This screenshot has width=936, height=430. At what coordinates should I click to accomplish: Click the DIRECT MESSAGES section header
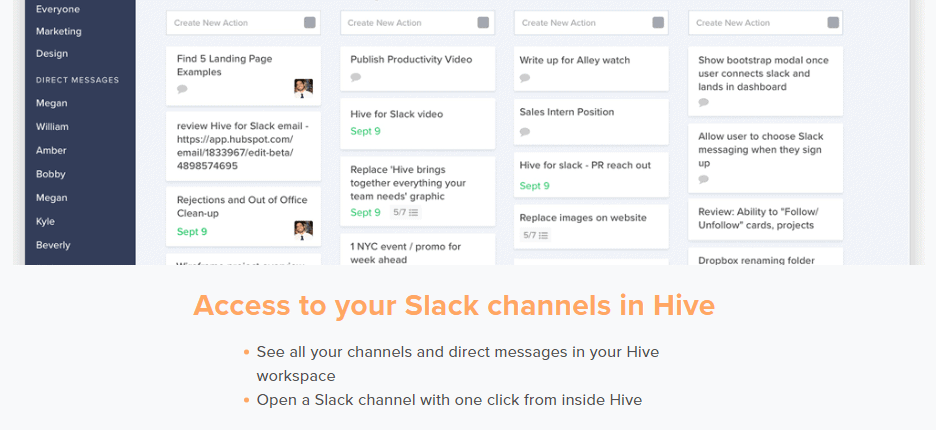[x=78, y=80]
